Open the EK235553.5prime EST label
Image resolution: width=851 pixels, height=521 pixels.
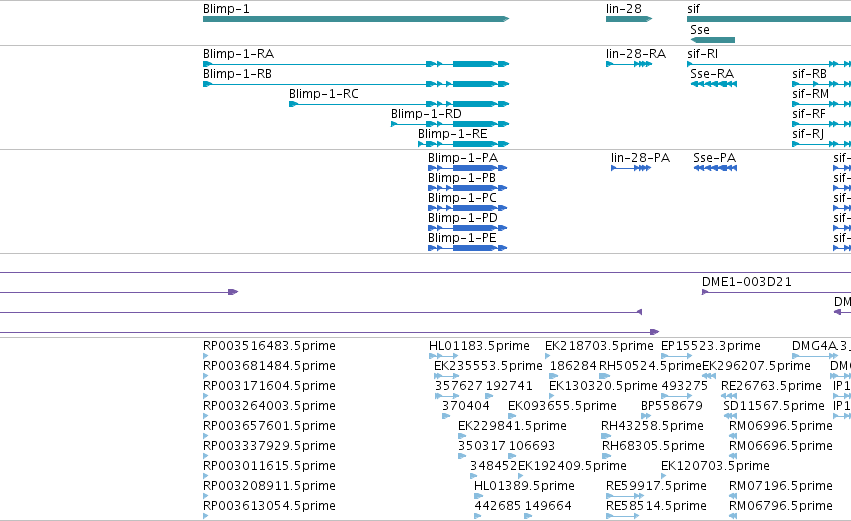(x=488, y=366)
